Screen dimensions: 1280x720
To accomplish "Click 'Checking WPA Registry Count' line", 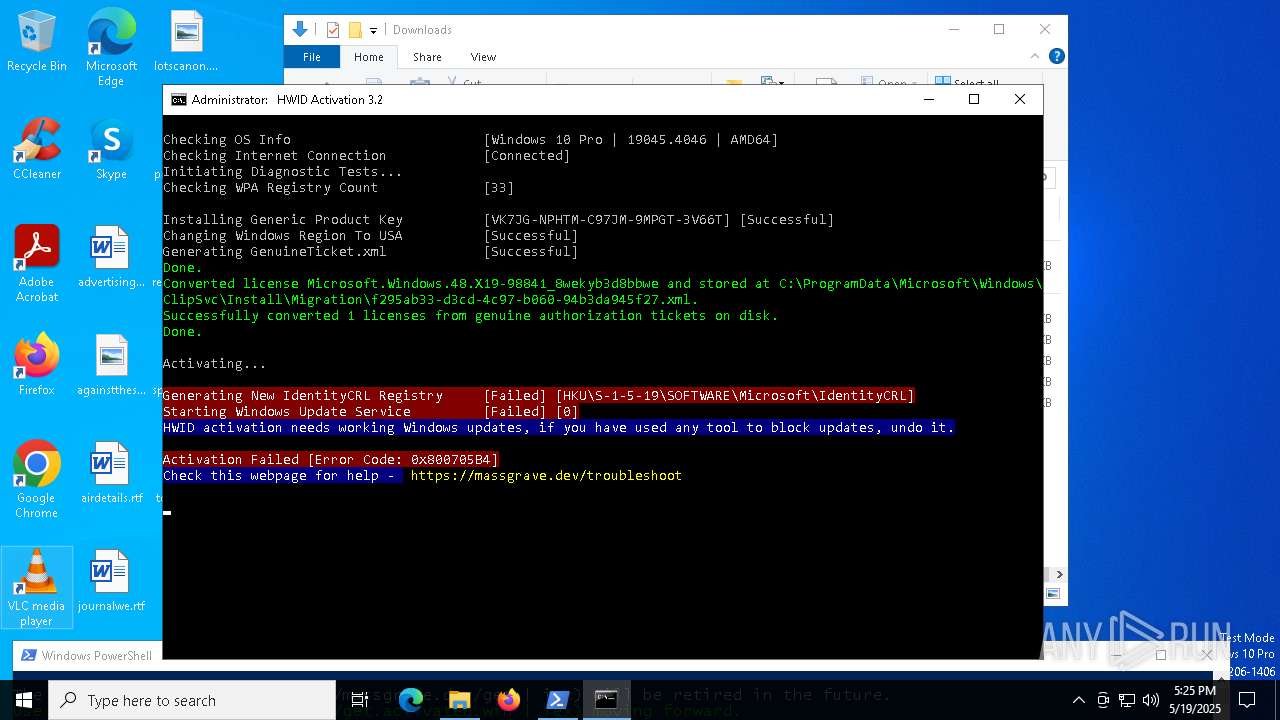I will pyautogui.click(x=339, y=187).
